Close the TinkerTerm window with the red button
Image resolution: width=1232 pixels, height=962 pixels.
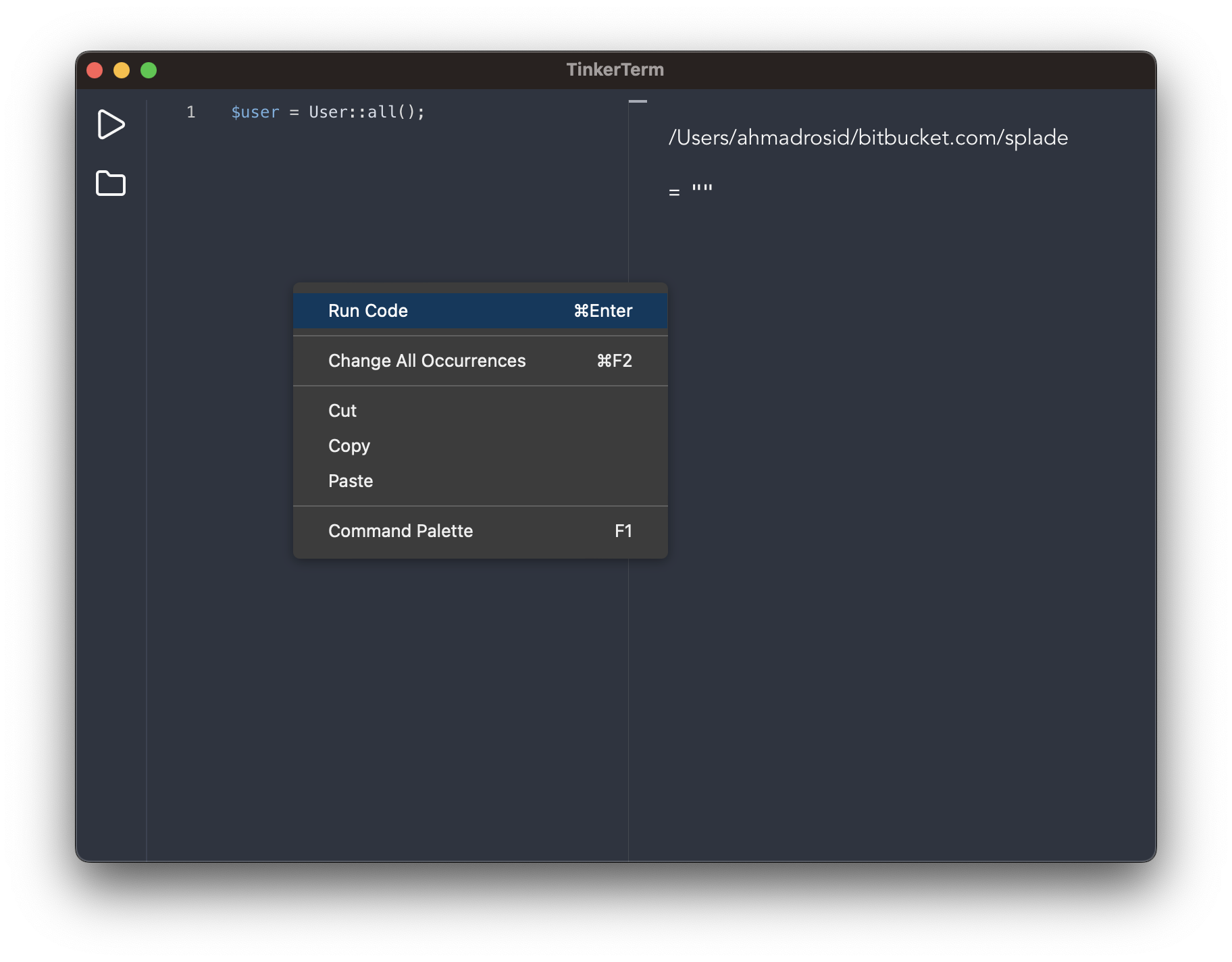point(95,70)
